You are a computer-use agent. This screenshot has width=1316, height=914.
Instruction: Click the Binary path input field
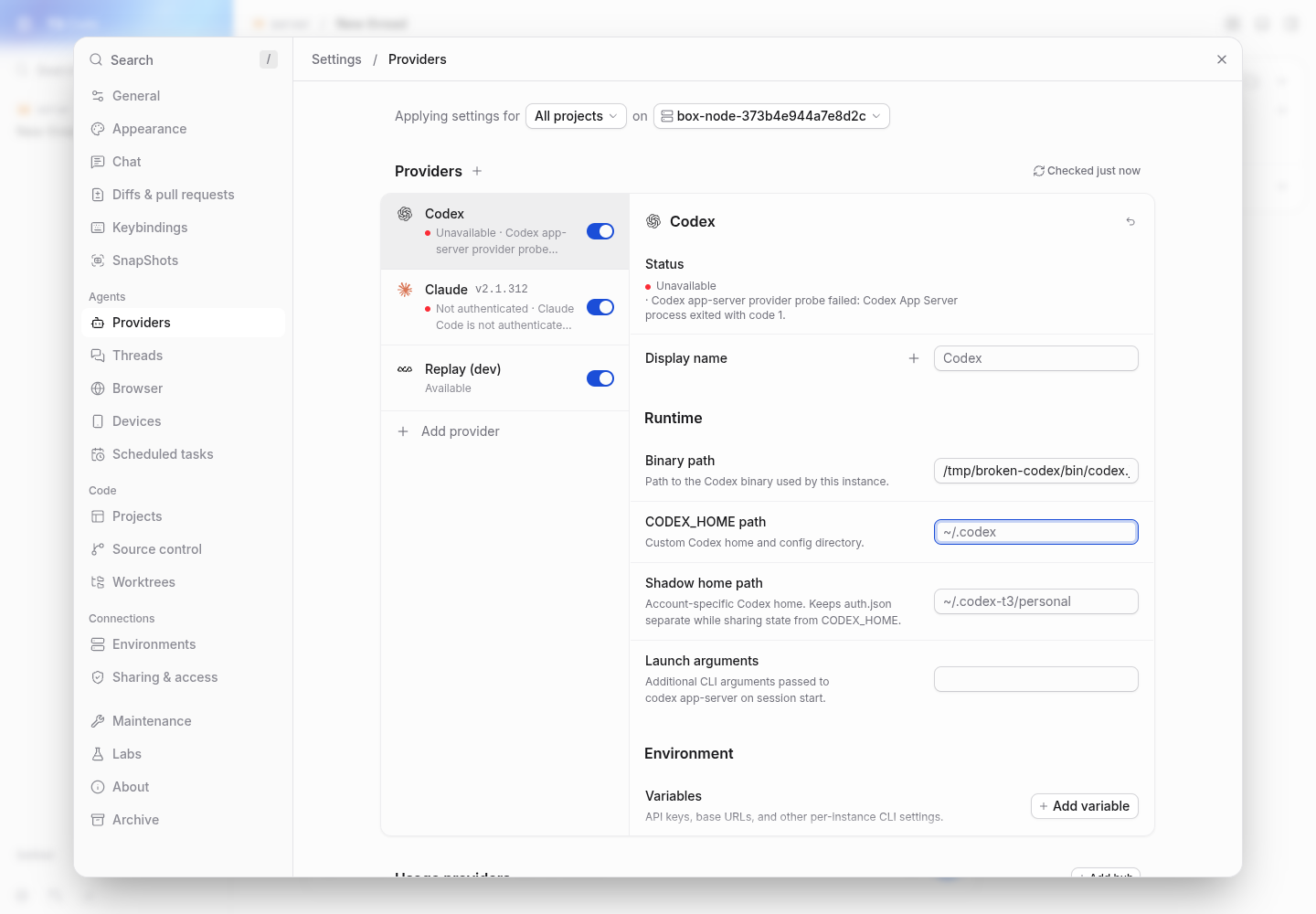(1036, 471)
